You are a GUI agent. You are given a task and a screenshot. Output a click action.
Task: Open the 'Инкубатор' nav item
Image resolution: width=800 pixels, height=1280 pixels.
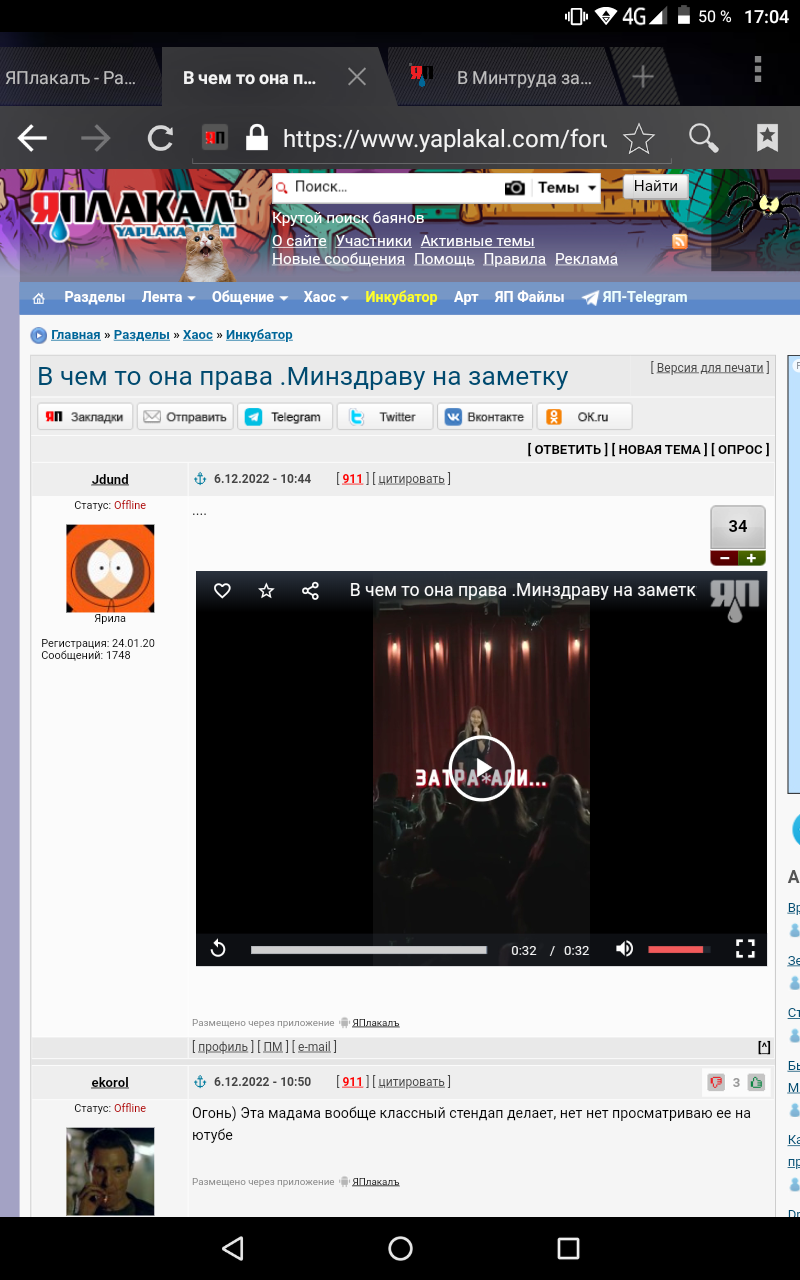(x=401, y=297)
